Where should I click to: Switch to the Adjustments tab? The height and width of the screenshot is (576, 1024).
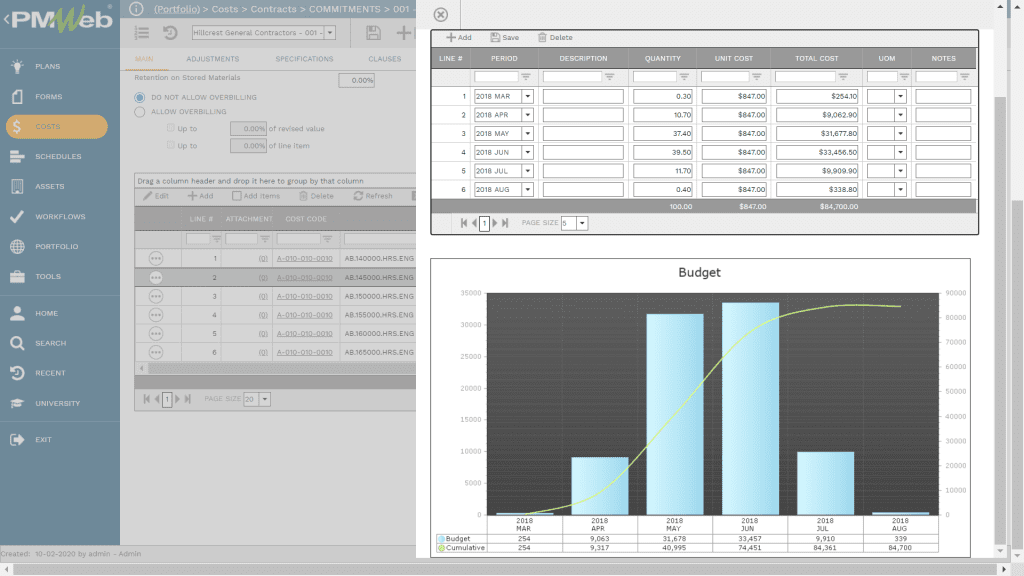[213, 59]
